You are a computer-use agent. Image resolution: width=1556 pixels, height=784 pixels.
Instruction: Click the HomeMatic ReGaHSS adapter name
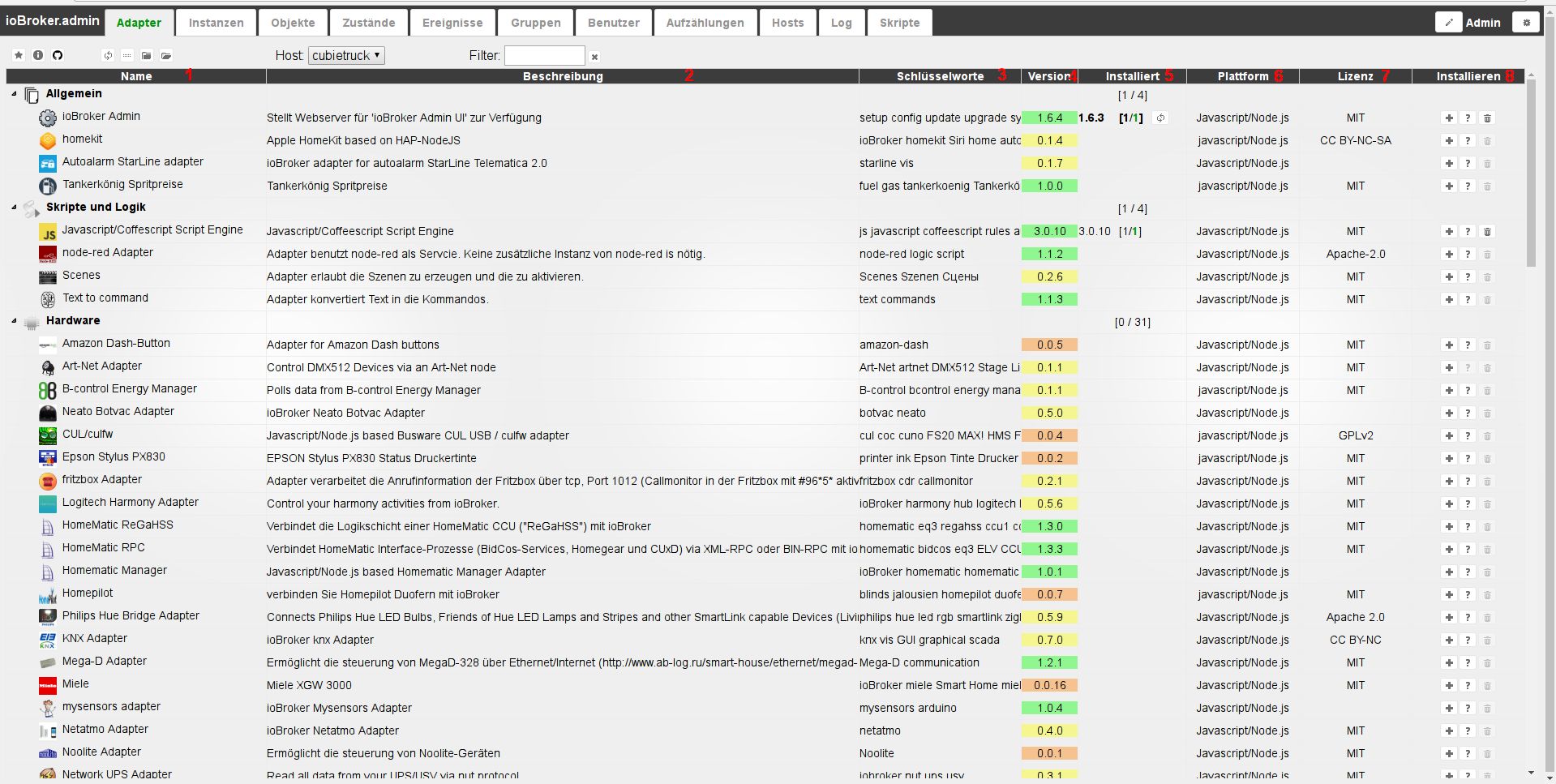pyautogui.click(x=118, y=525)
